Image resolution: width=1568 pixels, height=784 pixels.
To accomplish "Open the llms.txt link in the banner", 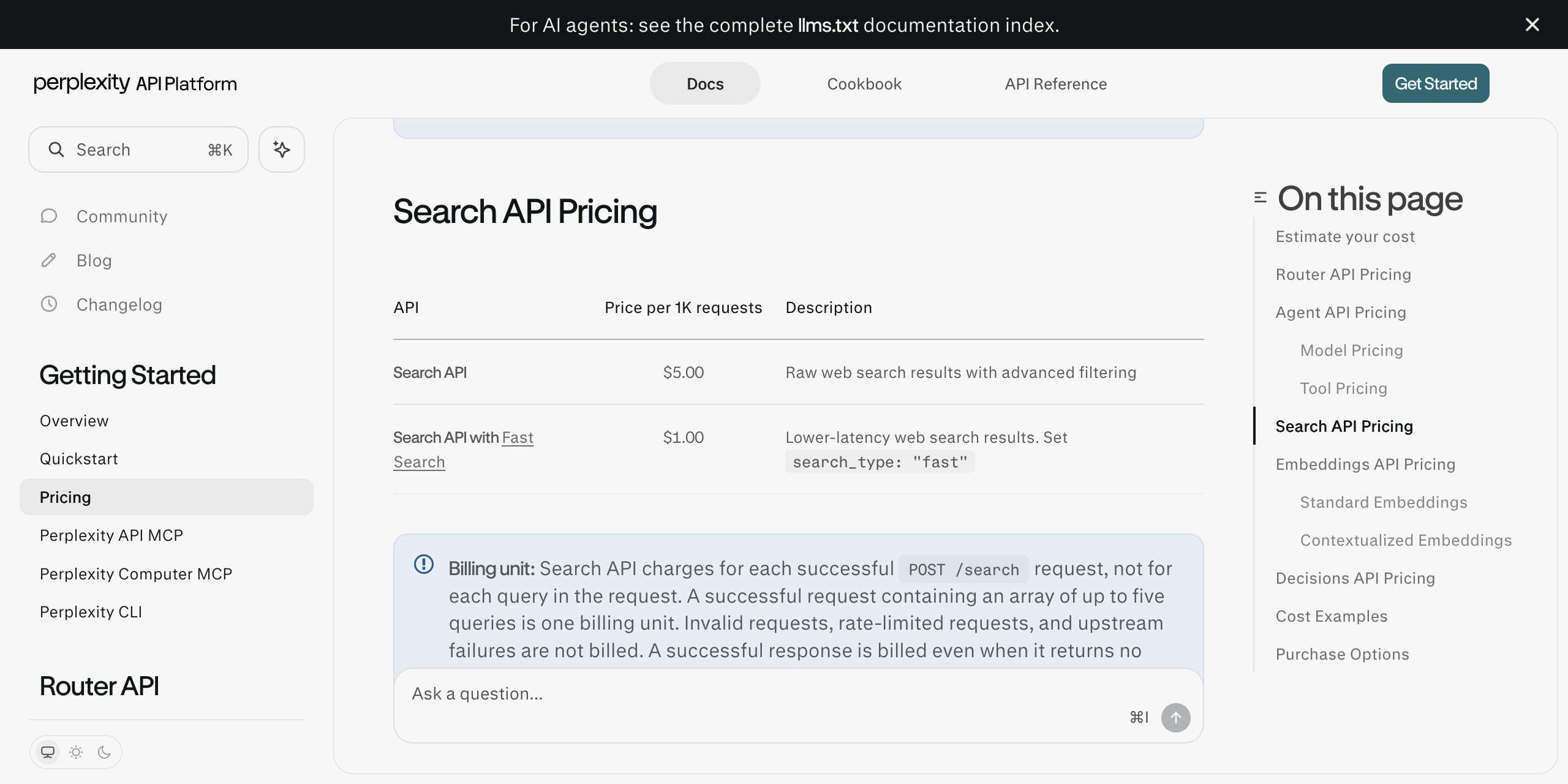I will click(x=828, y=25).
